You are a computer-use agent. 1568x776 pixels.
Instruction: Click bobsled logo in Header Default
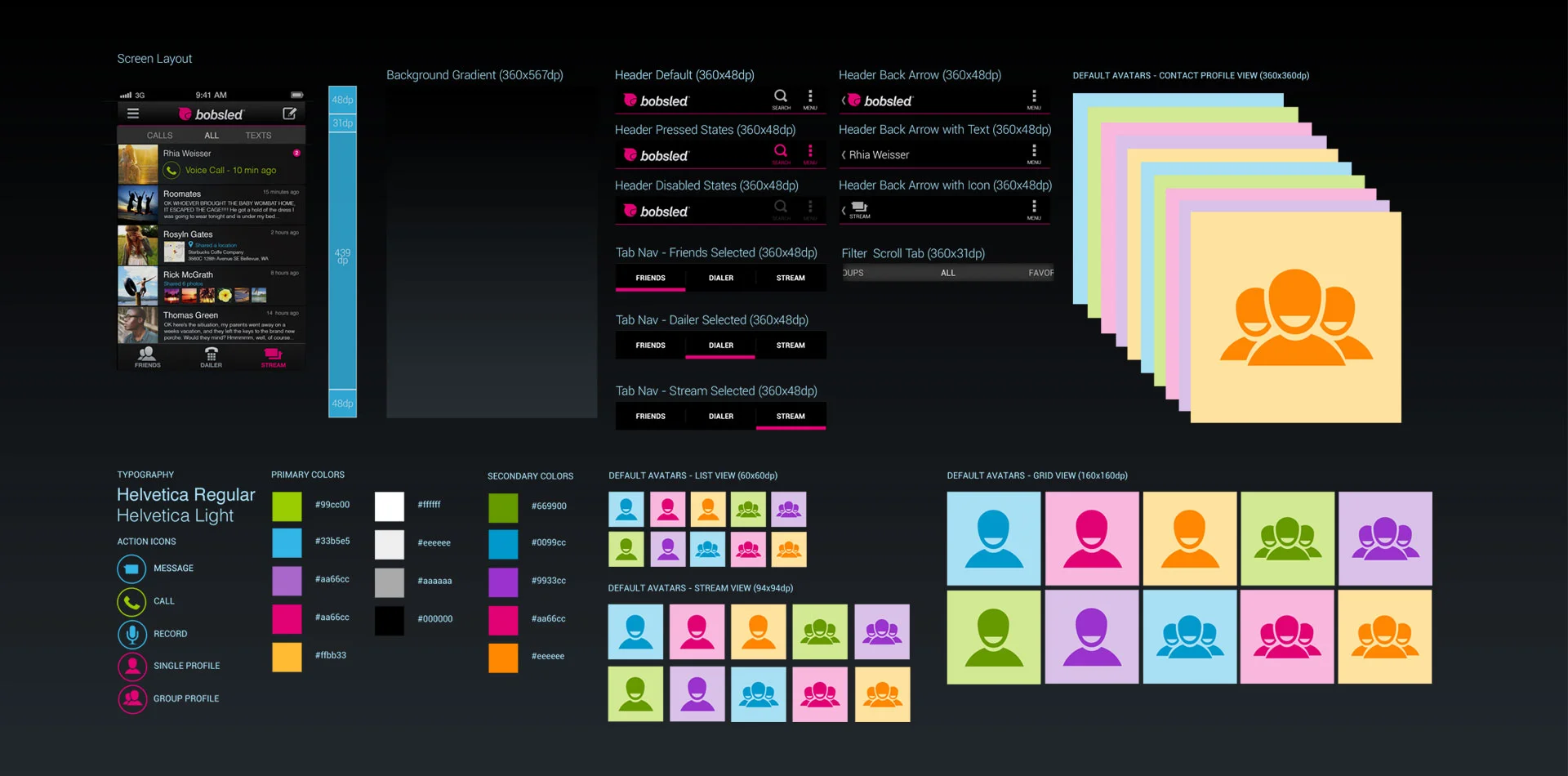click(x=656, y=100)
